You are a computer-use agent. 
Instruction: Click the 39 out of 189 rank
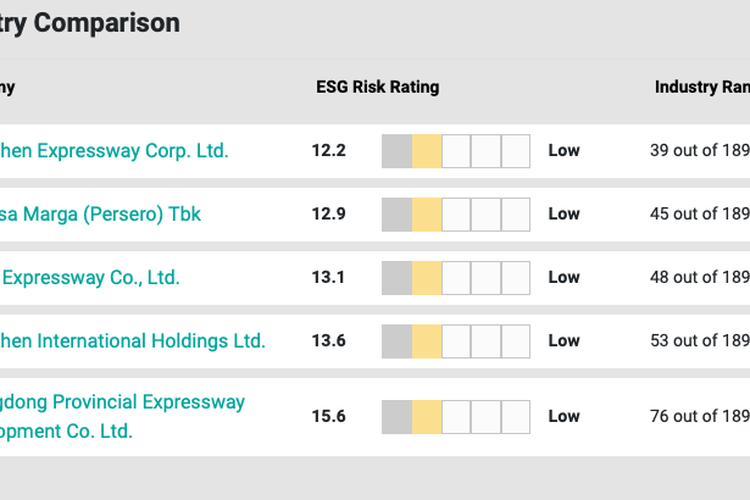pyautogui.click(x=699, y=151)
